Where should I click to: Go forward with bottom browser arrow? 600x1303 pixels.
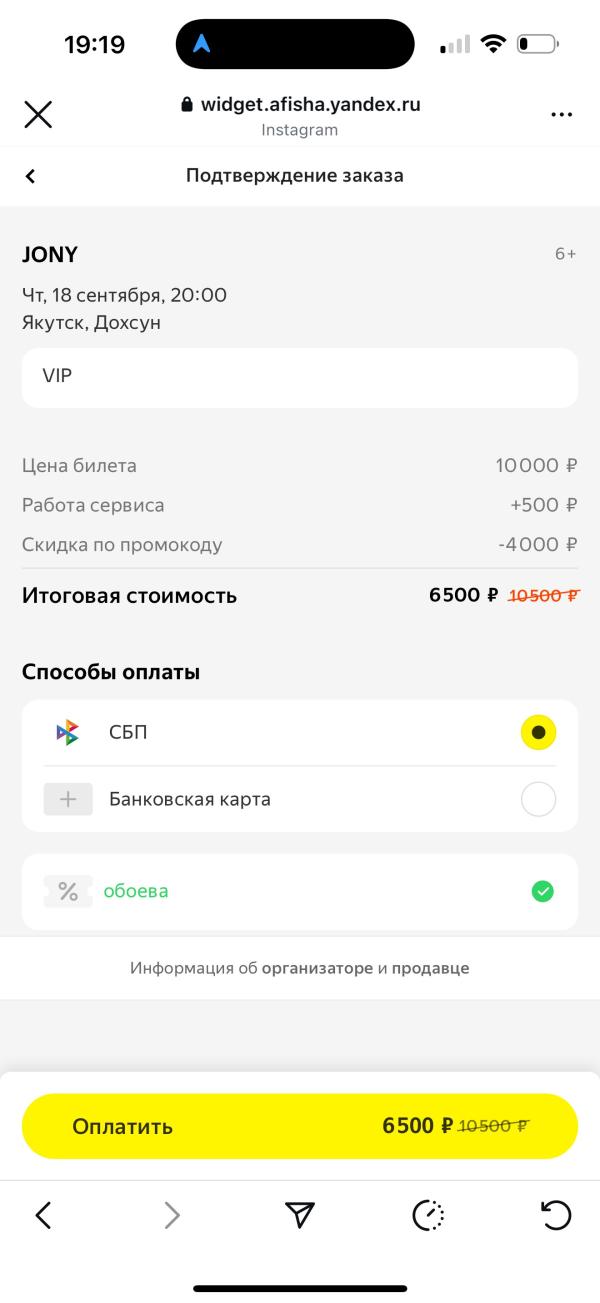coord(172,1215)
